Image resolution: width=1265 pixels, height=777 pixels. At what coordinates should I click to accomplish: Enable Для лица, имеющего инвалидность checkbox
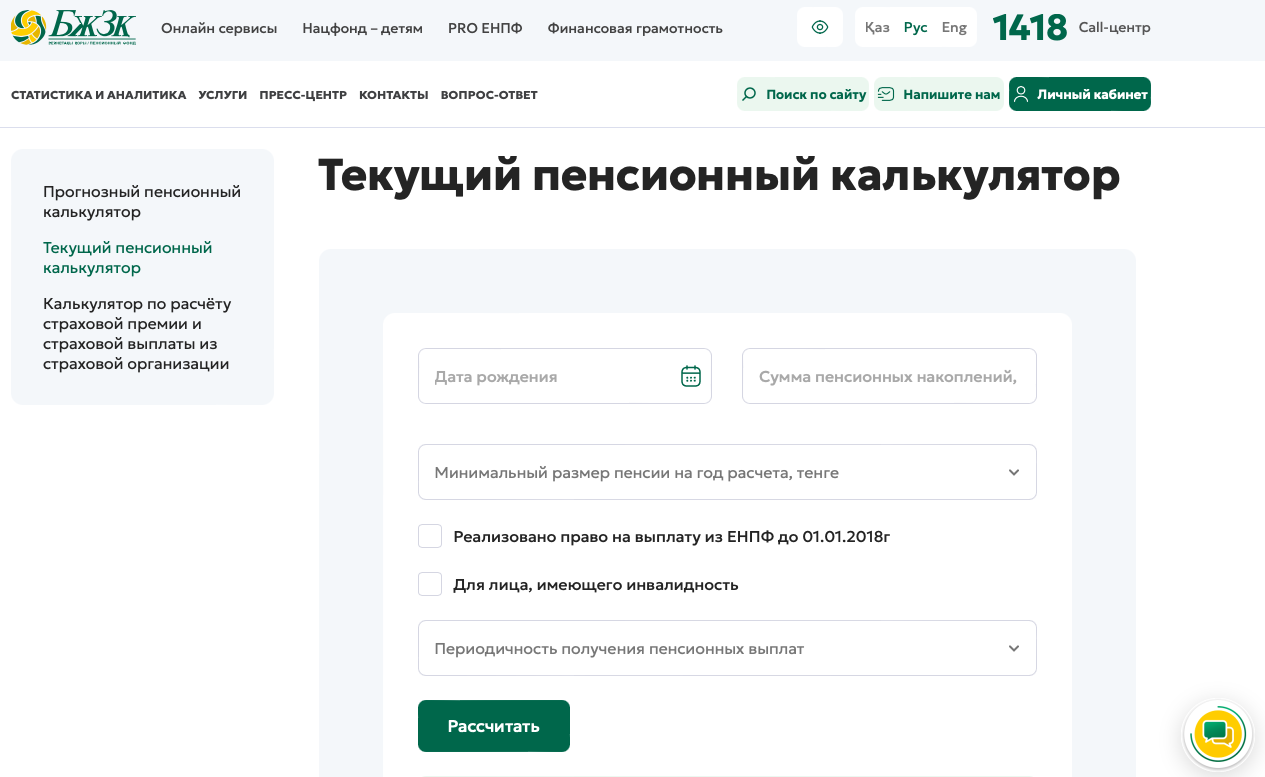pyautogui.click(x=430, y=584)
